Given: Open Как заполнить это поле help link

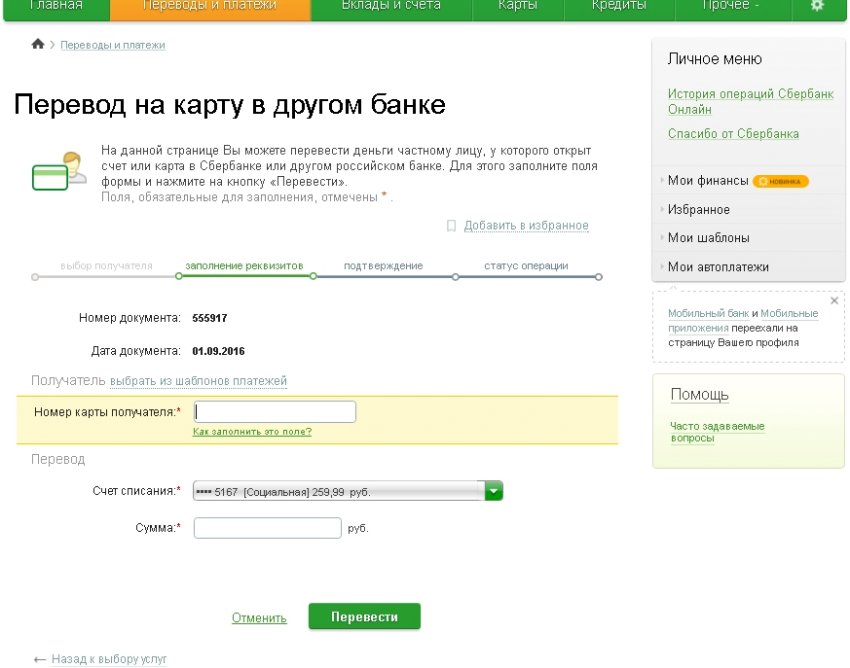Looking at the screenshot, I should tap(252, 432).
